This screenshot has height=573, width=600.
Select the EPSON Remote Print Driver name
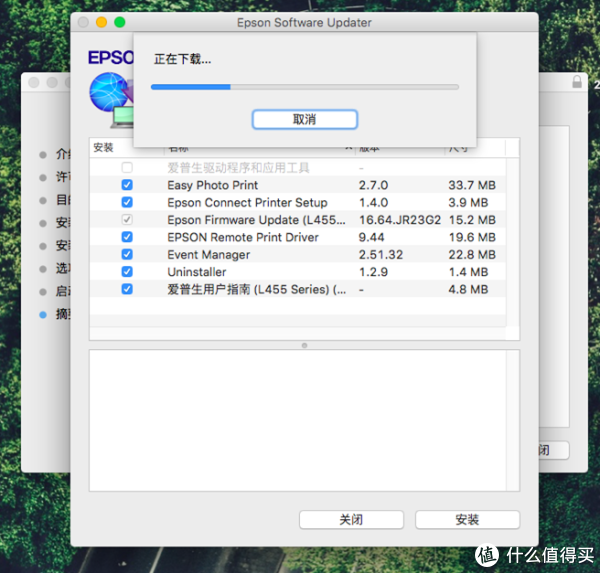click(x=243, y=237)
